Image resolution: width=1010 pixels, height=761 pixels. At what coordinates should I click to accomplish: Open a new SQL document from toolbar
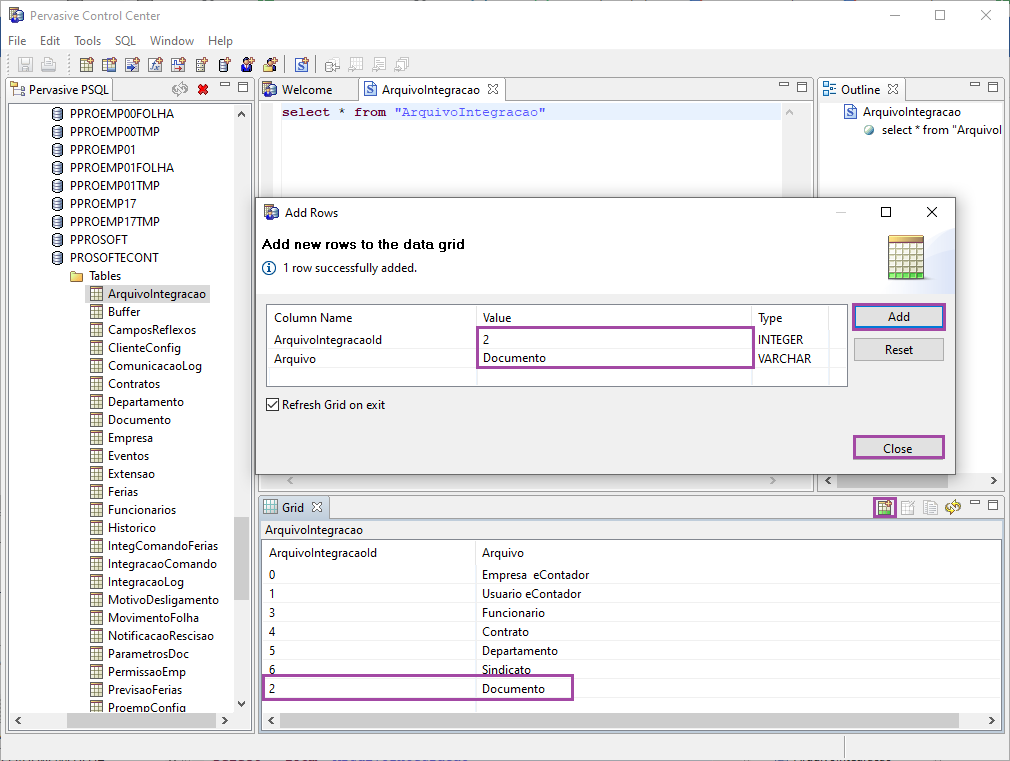[301, 65]
